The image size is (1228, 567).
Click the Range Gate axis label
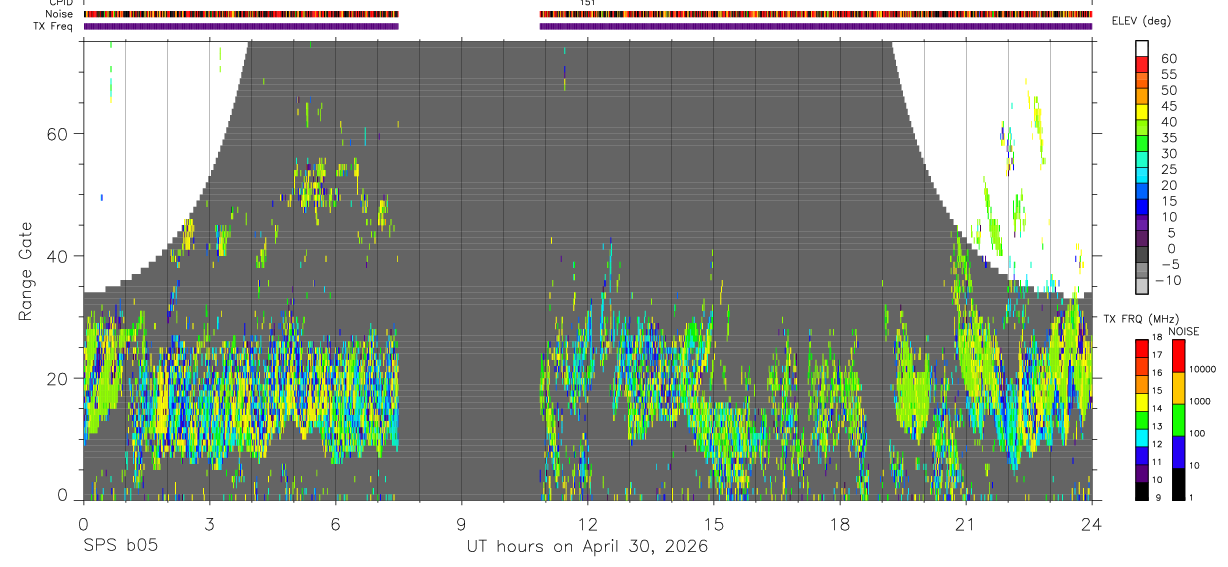[26, 271]
